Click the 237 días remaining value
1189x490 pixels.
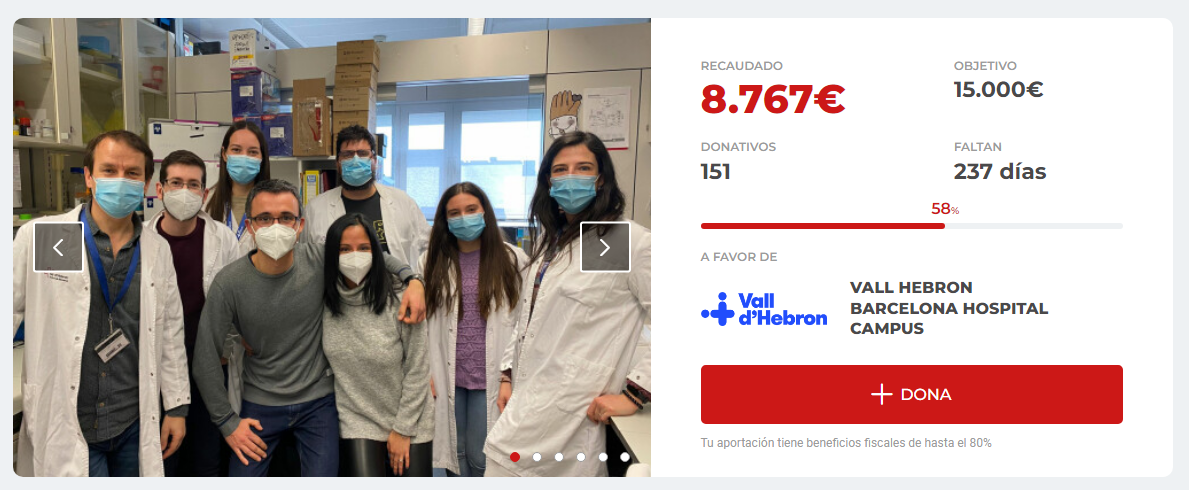tap(999, 171)
